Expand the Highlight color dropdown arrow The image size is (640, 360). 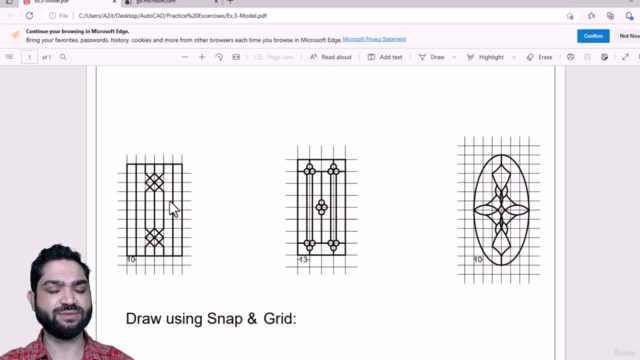514,57
